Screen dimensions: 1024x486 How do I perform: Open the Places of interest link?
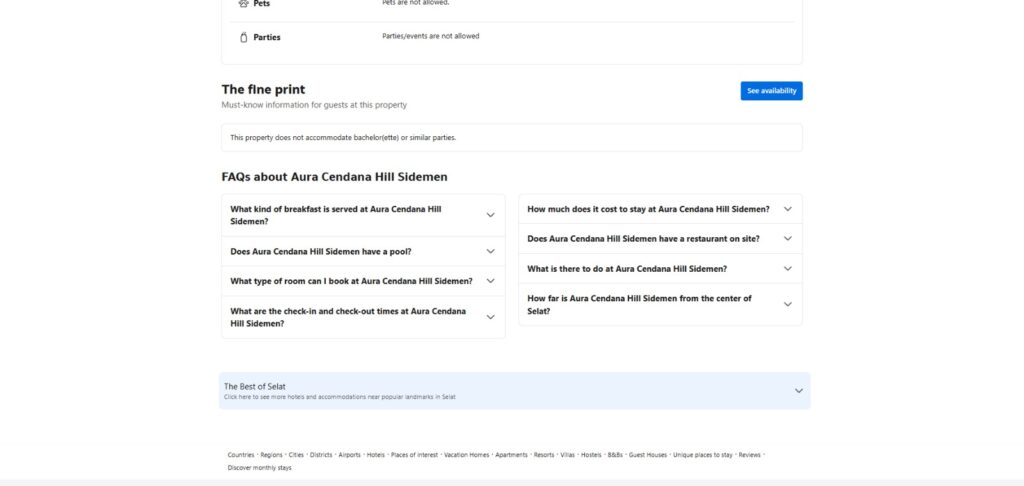coord(414,455)
